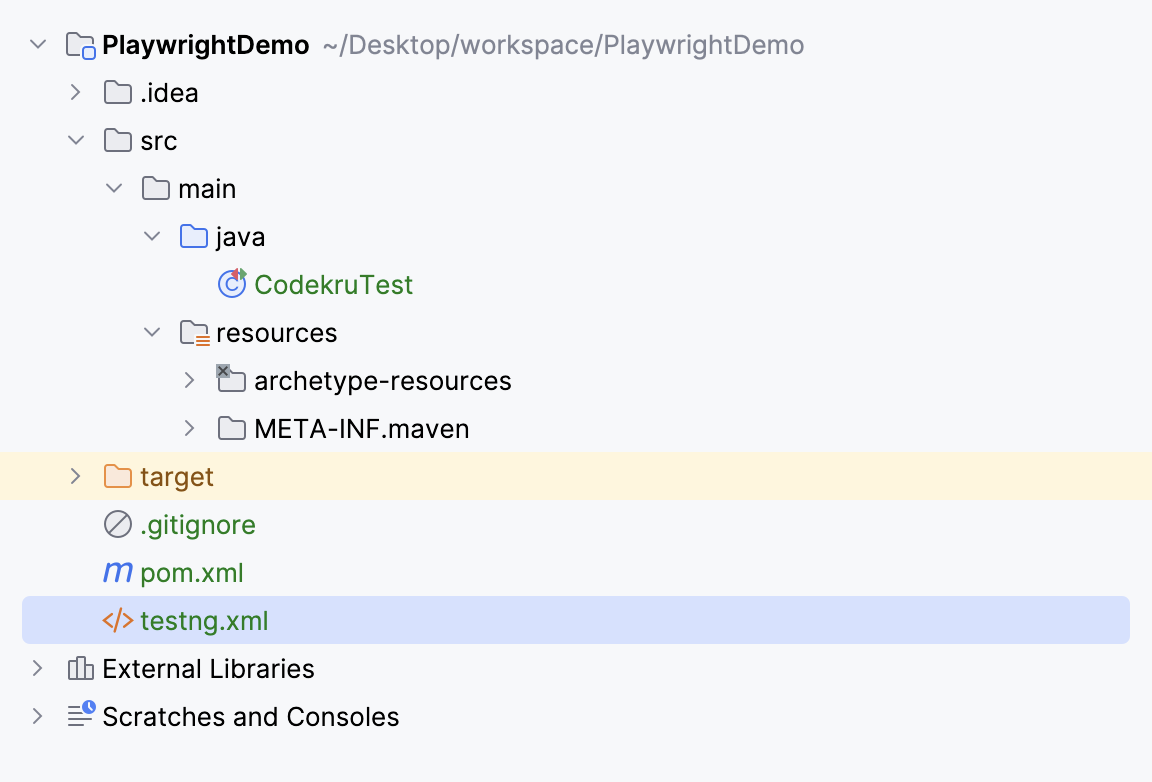The width and height of the screenshot is (1152, 782).
Task: Click the Scratches and Consoles icon
Action: [x=80, y=716]
